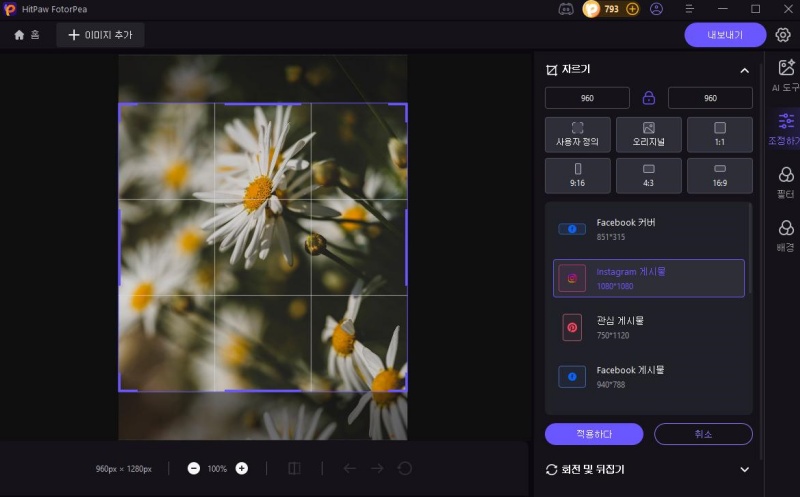Image resolution: width=800 pixels, height=497 pixels.
Task: Choose Facebook 게시물 940*788 preset
Action: [648, 377]
